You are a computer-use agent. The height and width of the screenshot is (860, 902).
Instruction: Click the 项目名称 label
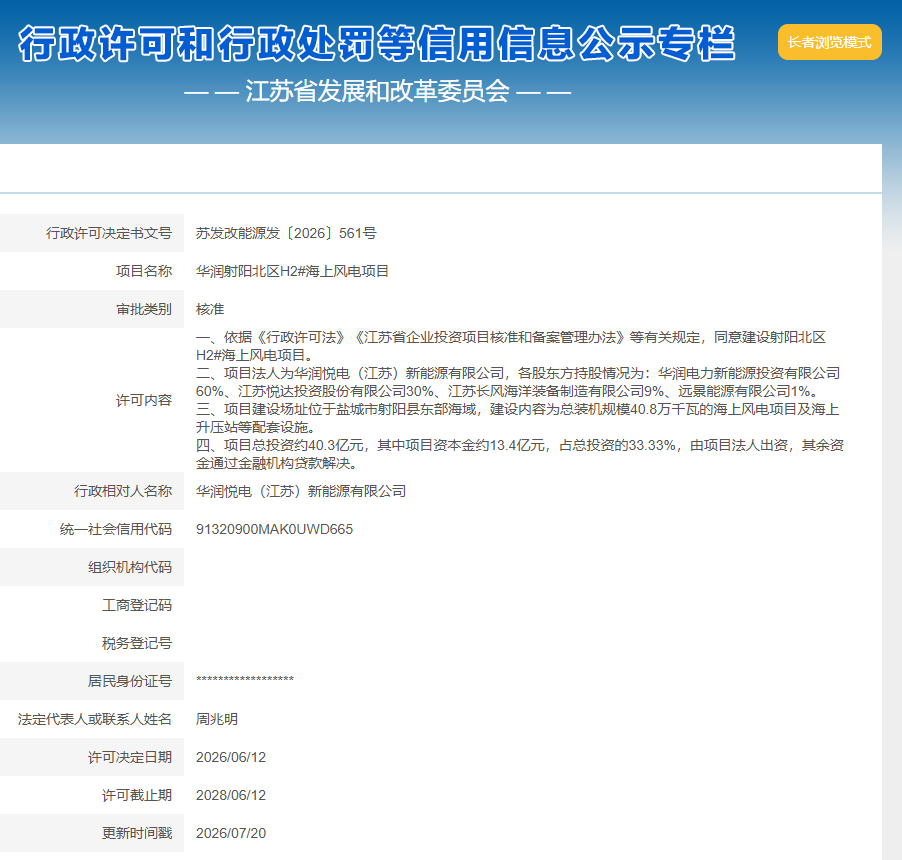(x=144, y=271)
